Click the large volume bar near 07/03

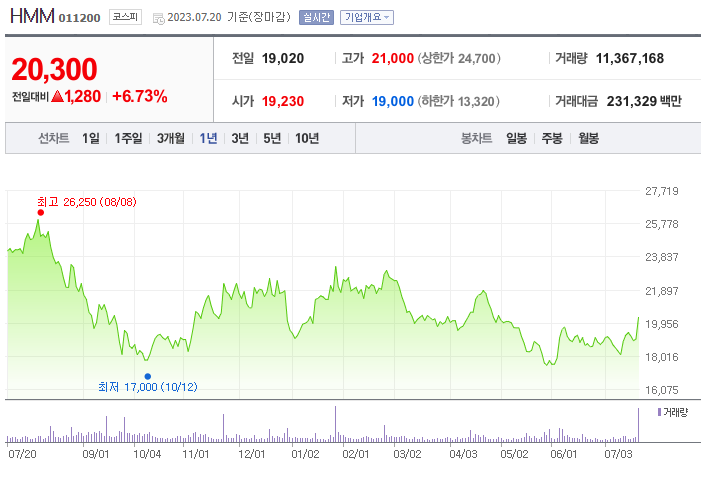(x=638, y=425)
